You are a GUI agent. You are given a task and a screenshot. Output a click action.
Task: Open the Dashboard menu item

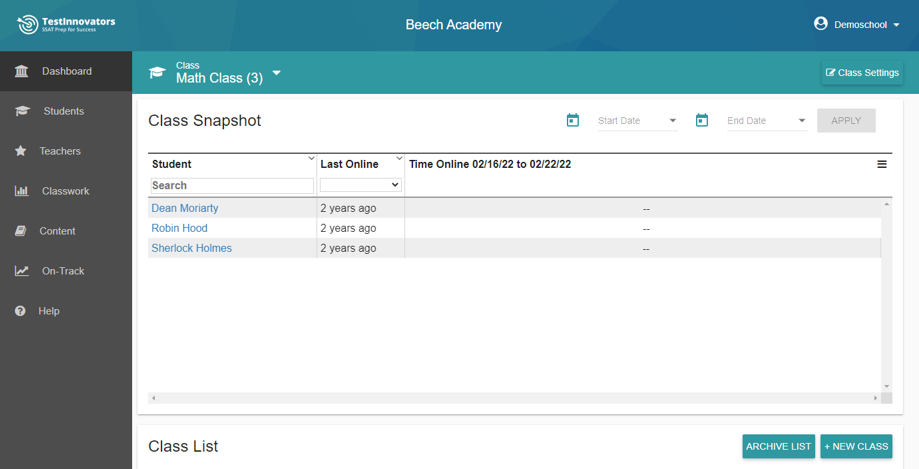coord(66,71)
